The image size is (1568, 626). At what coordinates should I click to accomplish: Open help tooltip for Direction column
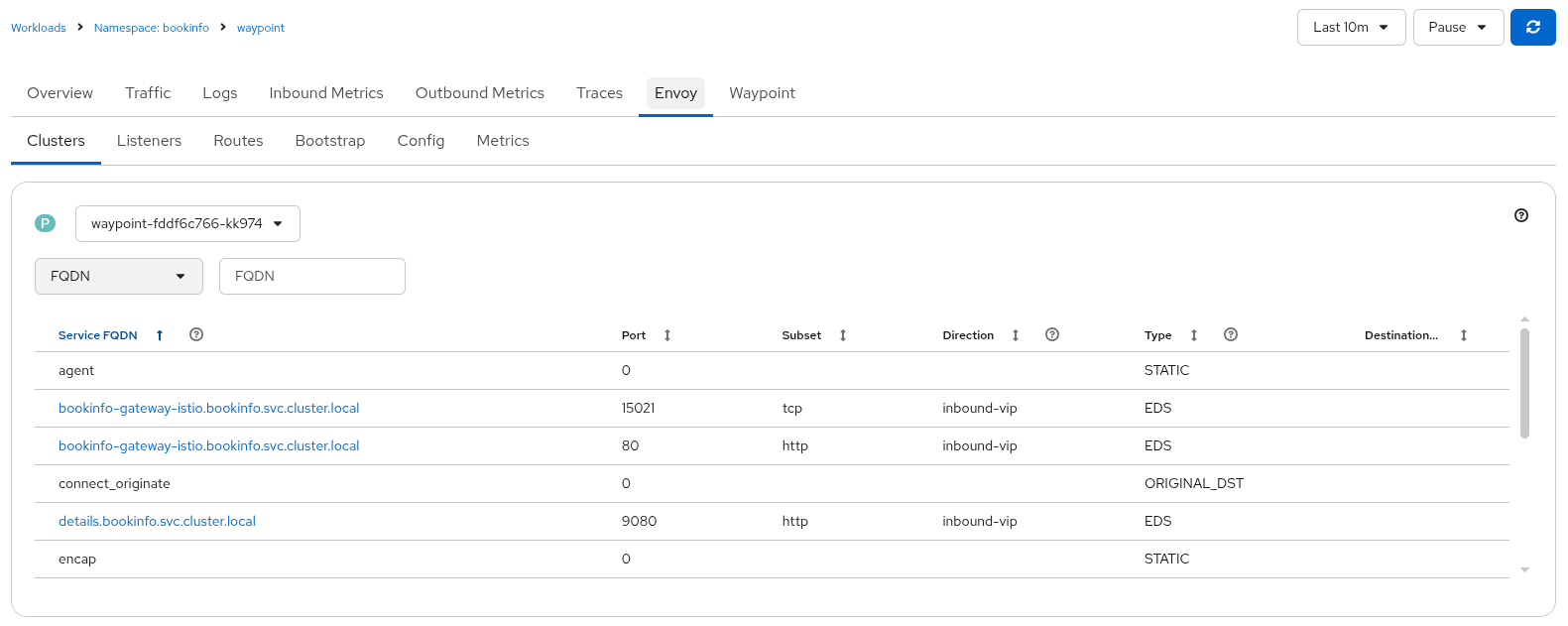[1052, 335]
